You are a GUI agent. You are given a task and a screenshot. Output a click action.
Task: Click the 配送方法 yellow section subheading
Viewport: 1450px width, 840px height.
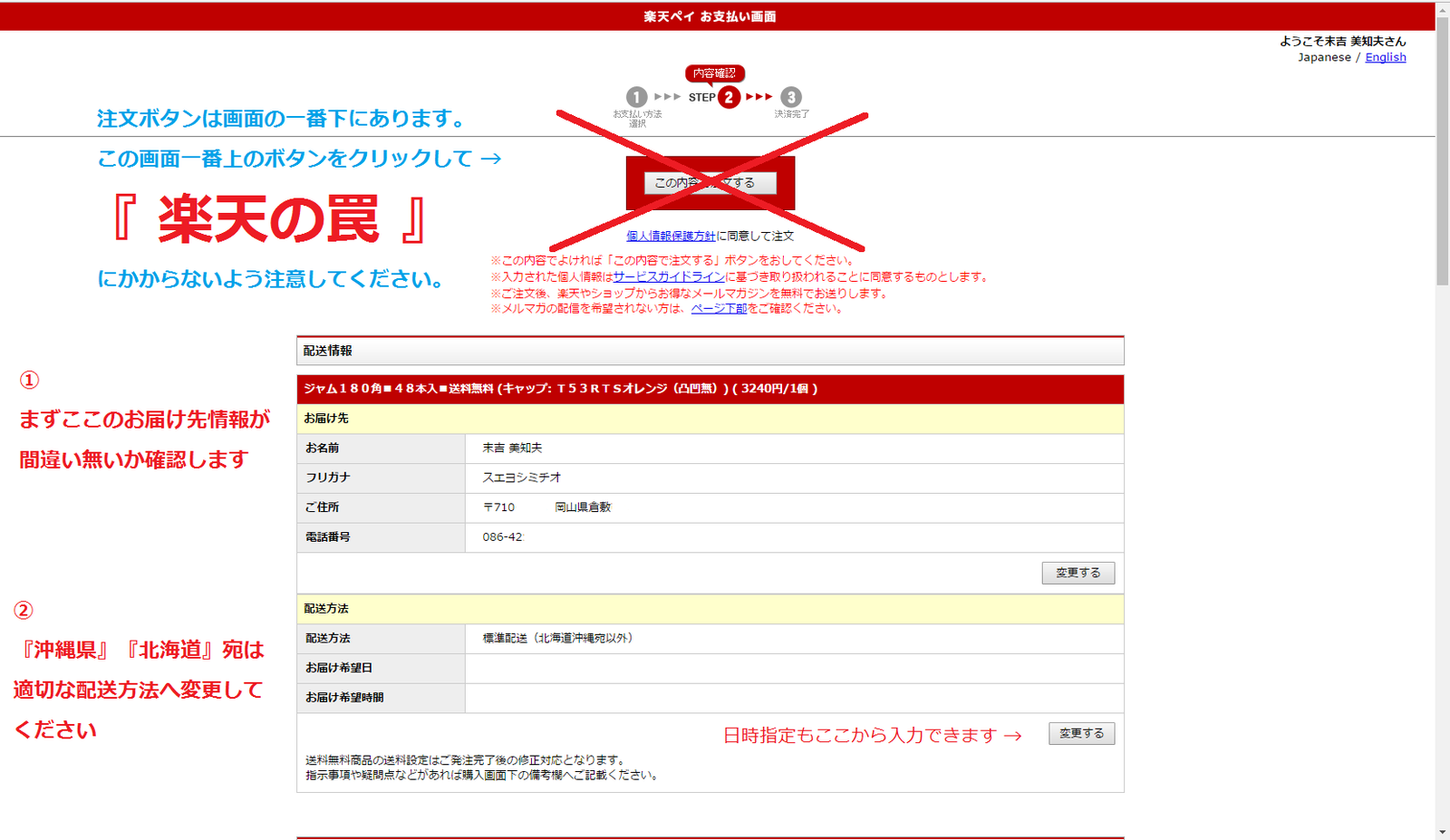(710, 609)
